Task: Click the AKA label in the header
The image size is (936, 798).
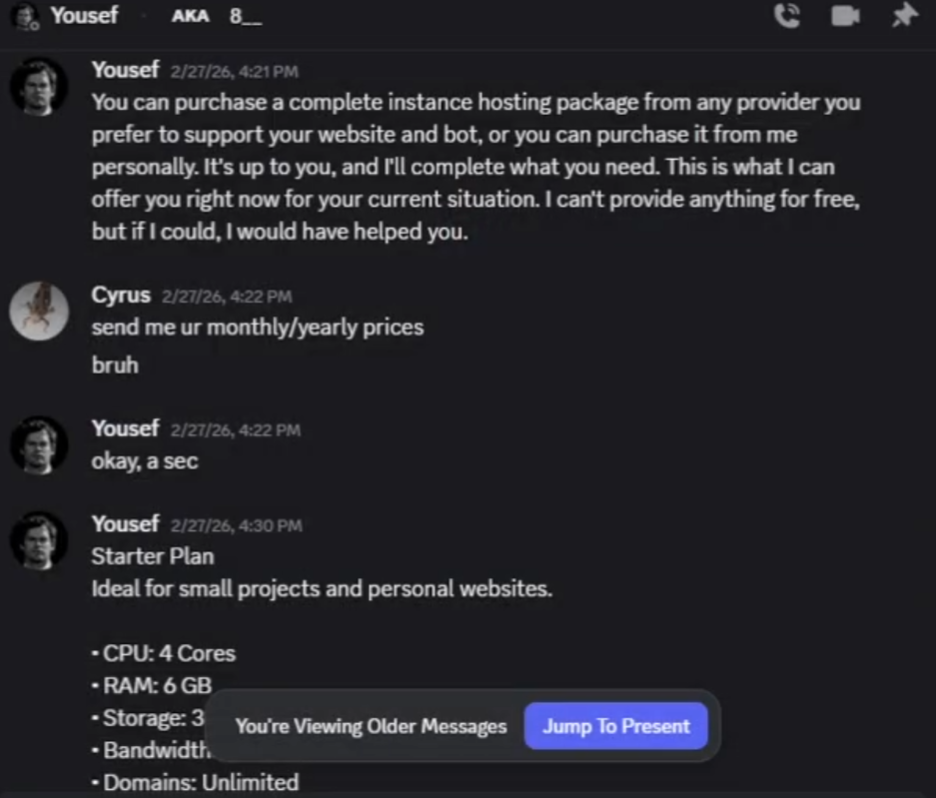Action: point(190,16)
